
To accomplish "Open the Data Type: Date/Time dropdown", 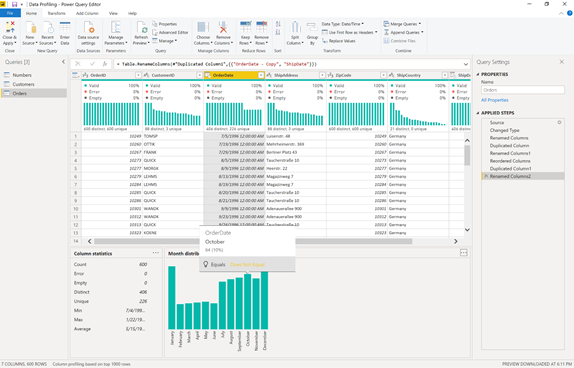I will 343,24.
